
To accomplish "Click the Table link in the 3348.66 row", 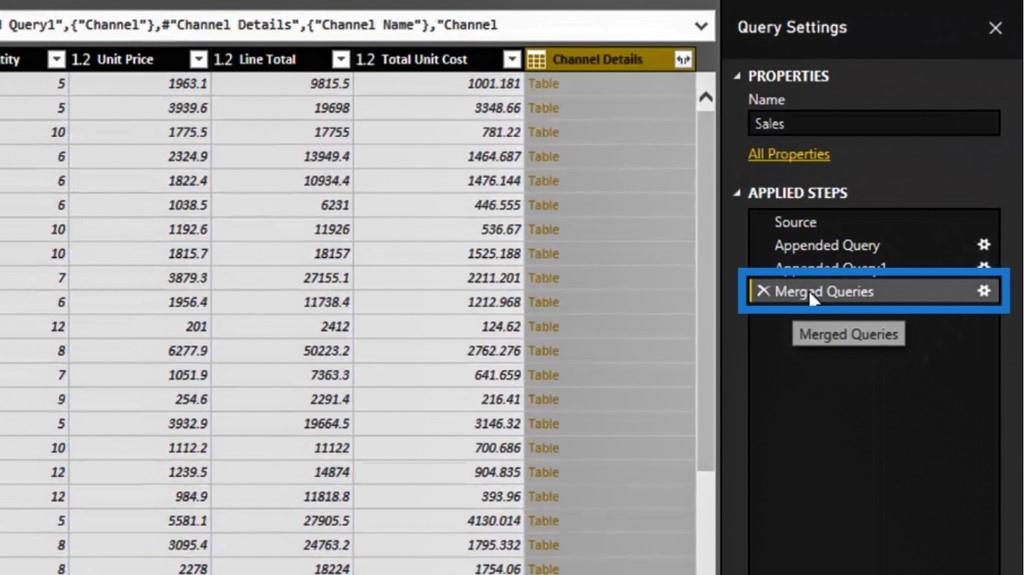I will (543, 108).
